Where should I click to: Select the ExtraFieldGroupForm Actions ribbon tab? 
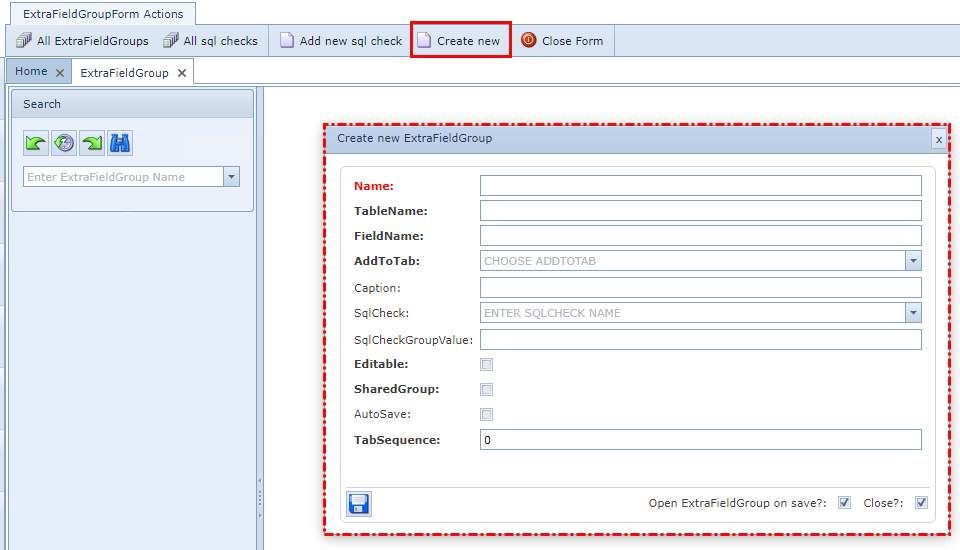[103, 14]
